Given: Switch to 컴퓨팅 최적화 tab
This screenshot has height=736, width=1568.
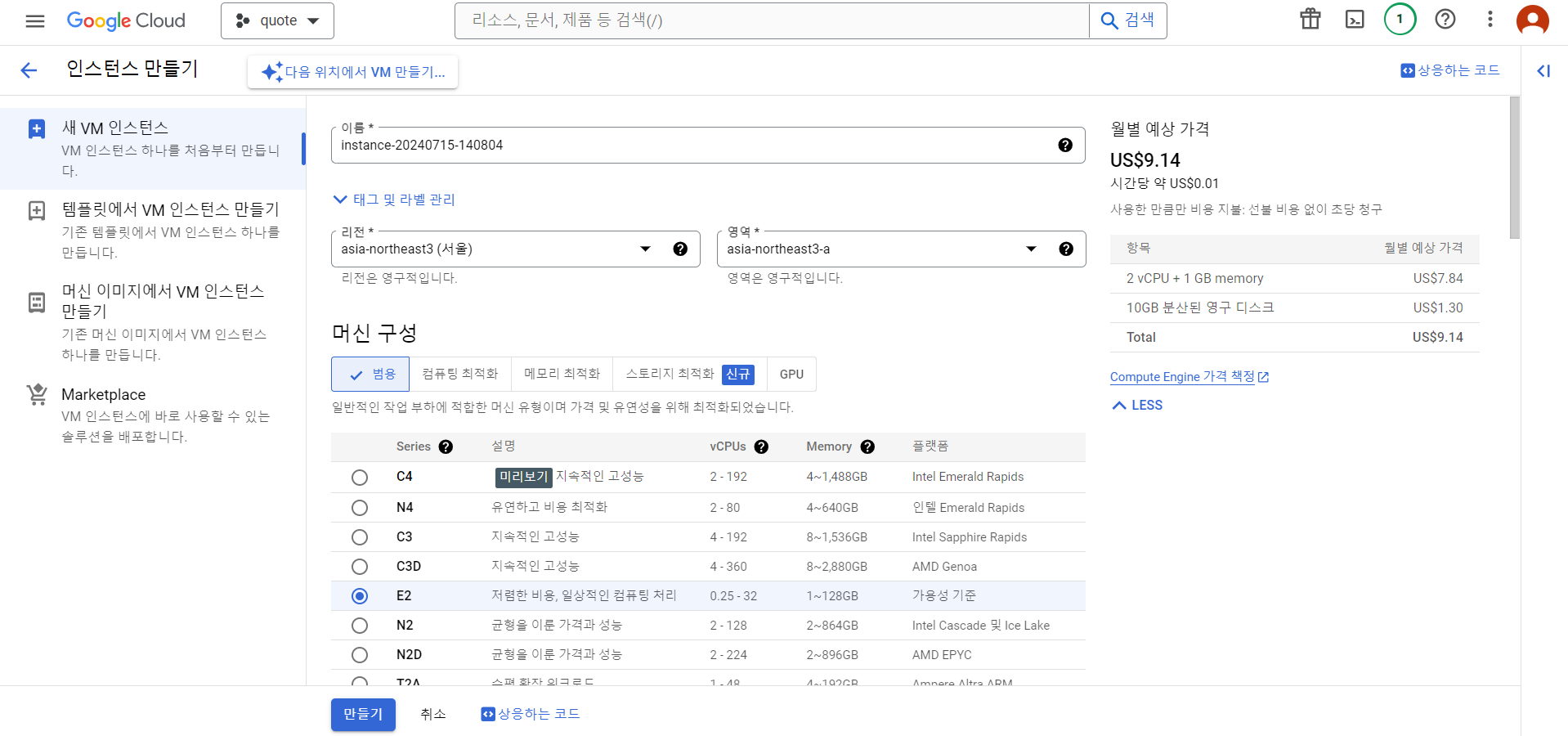Looking at the screenshot, I should point(460,375).
